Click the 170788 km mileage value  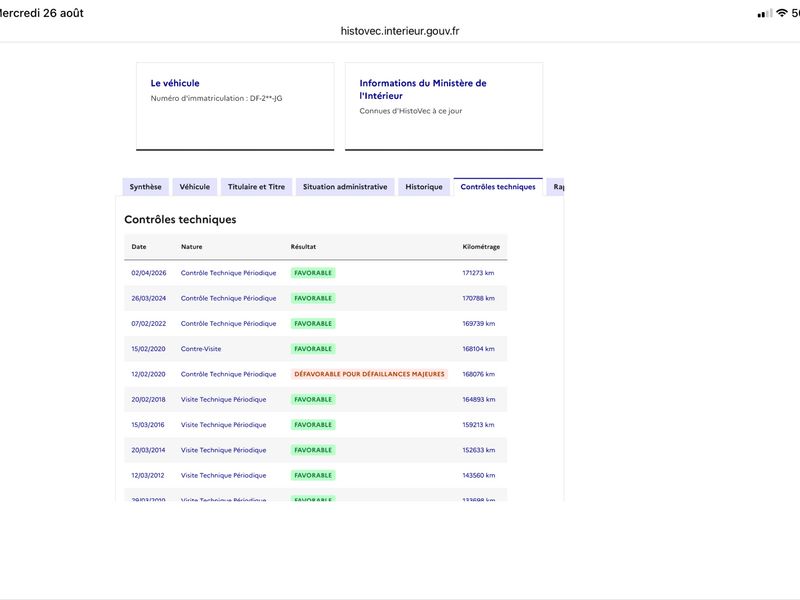click(x=479, y=298)
